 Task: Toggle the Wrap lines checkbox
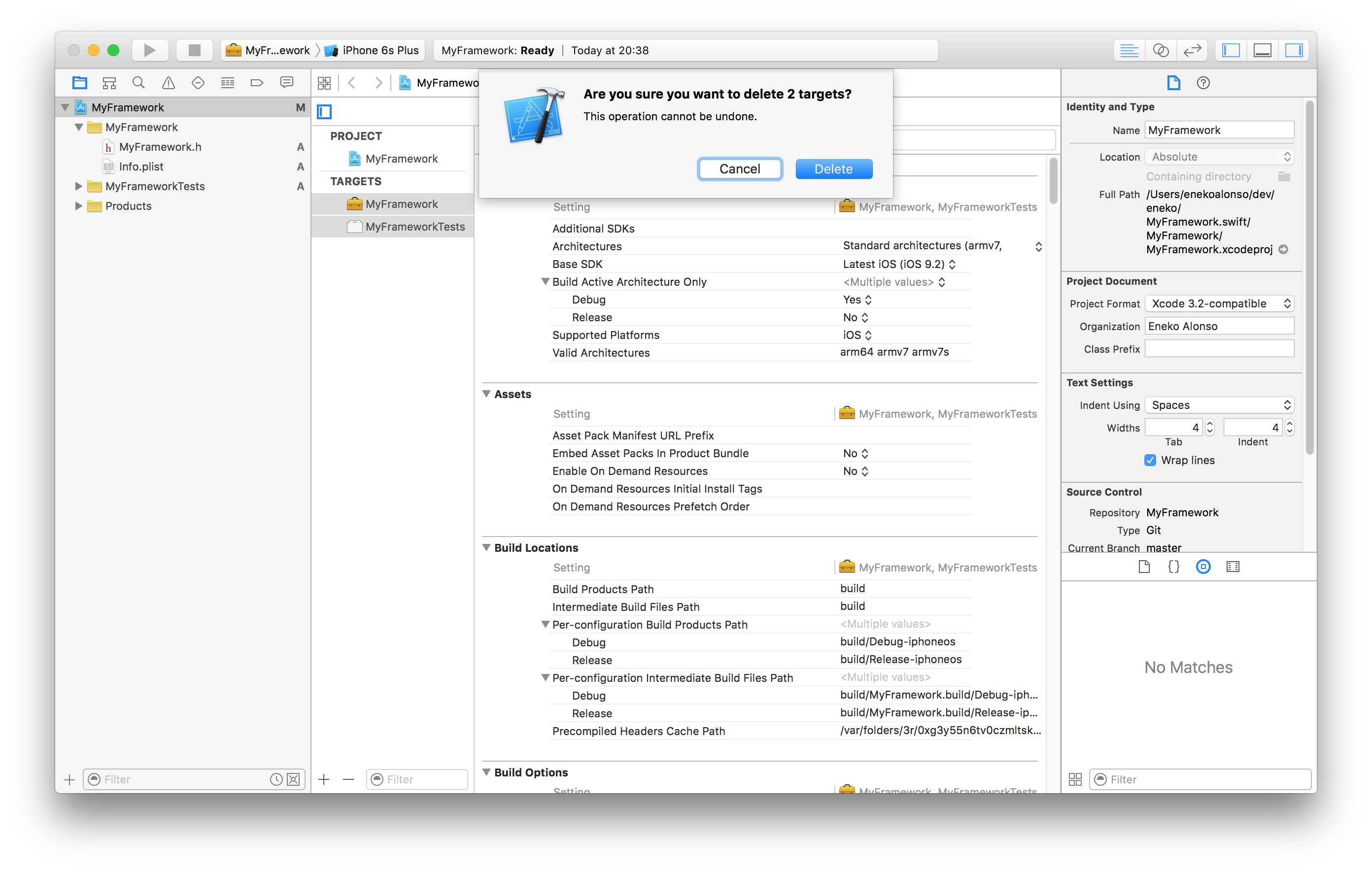click(x=1150, y=460)
